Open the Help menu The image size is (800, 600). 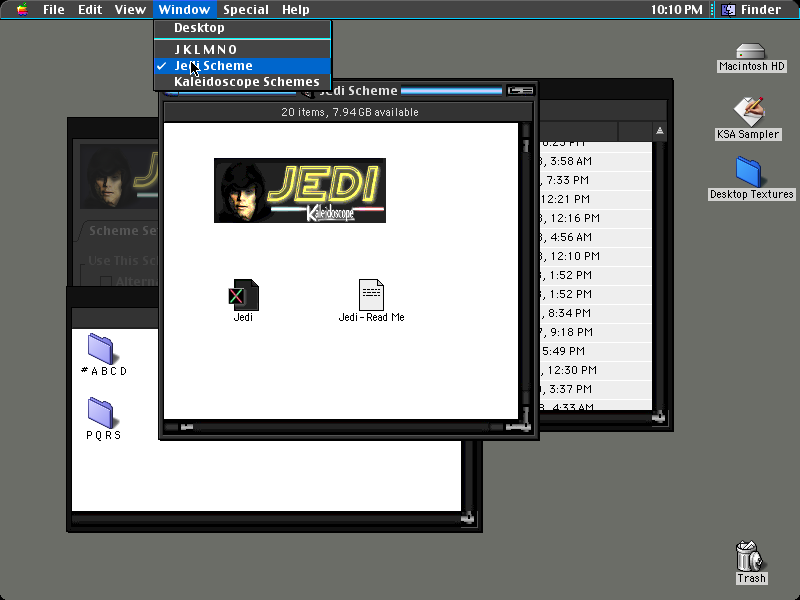pos(296,9)
